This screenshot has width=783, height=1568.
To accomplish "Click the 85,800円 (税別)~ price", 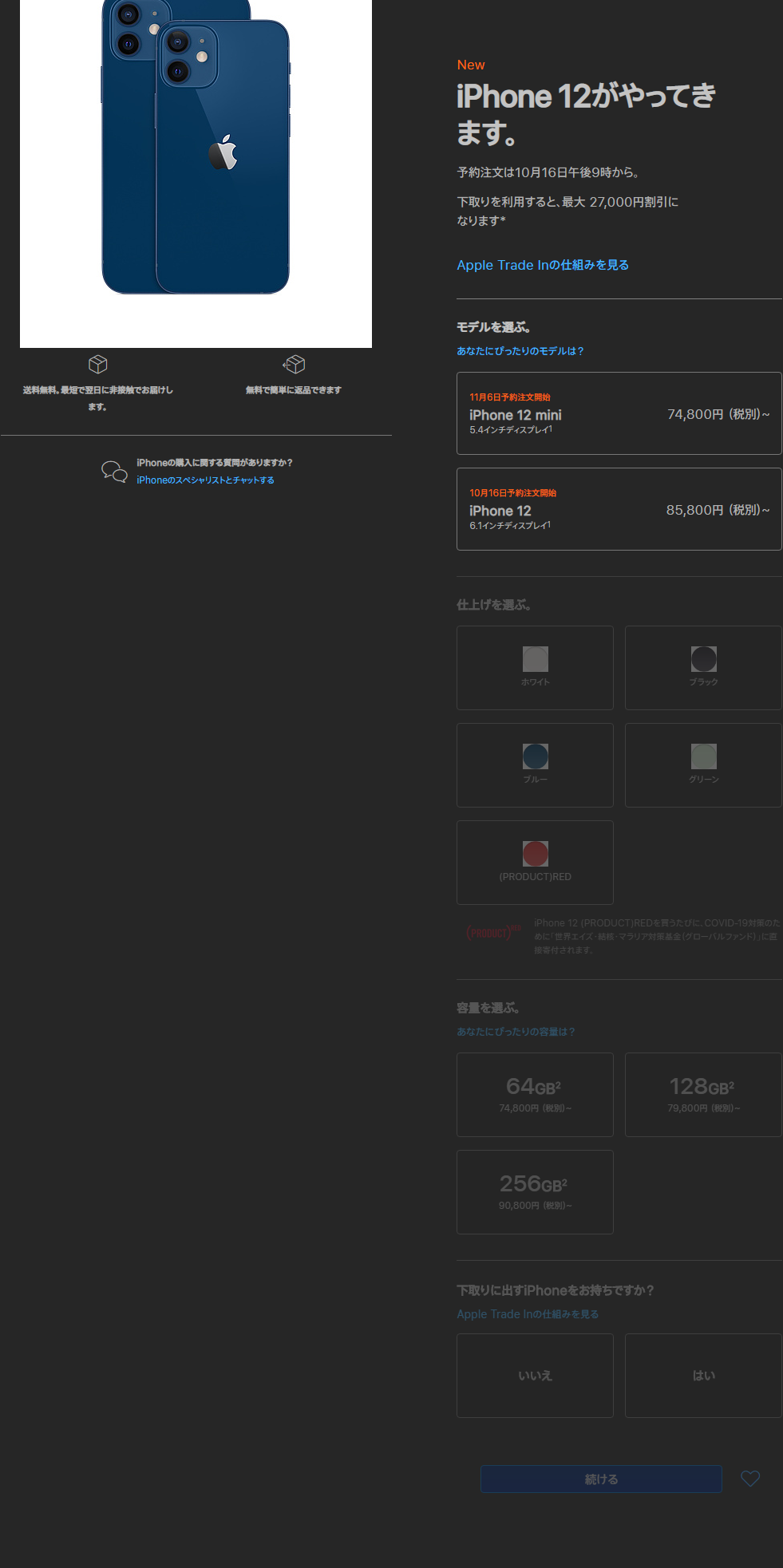I will [x=718, y=510].
